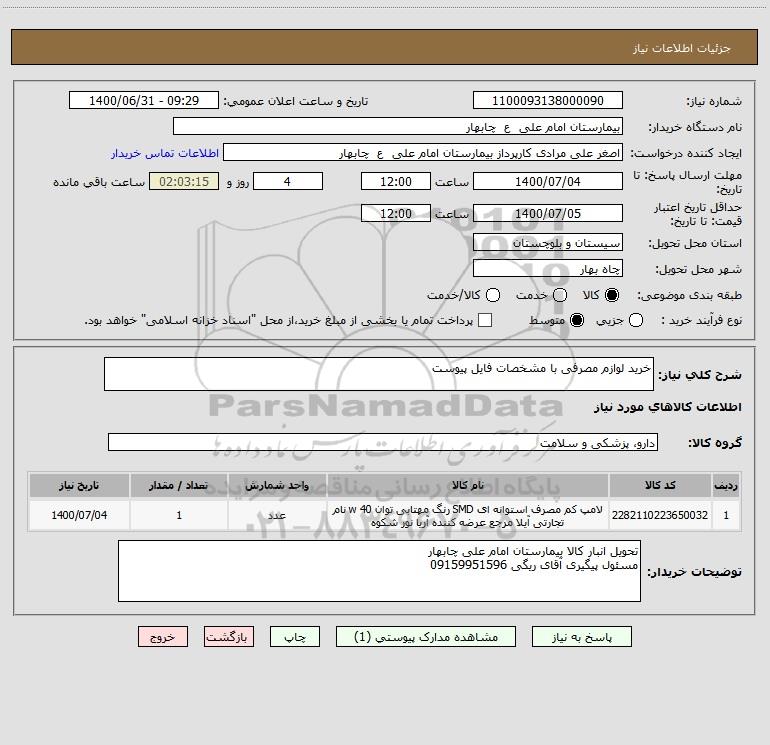This screenshot has height=745, width=770.
Task: Choose the جزیی purchase type radio
Action: pyautogui.click(x=636, y=320)
